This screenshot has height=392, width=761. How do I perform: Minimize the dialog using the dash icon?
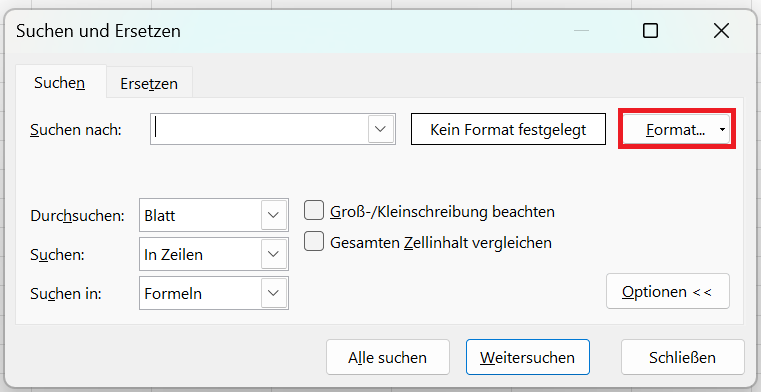click(581, 31)
